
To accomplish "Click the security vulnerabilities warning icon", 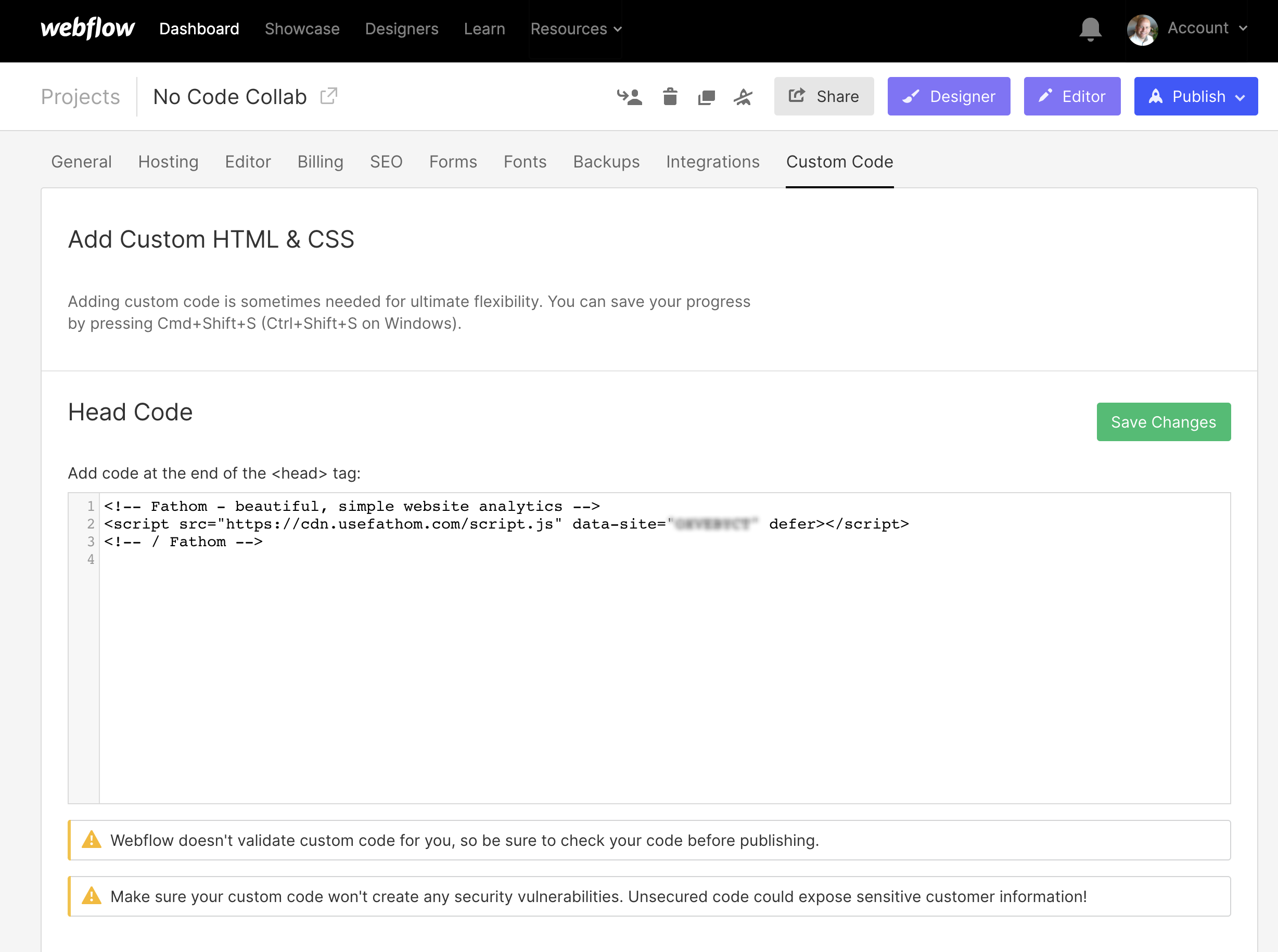I will point(91,896).
